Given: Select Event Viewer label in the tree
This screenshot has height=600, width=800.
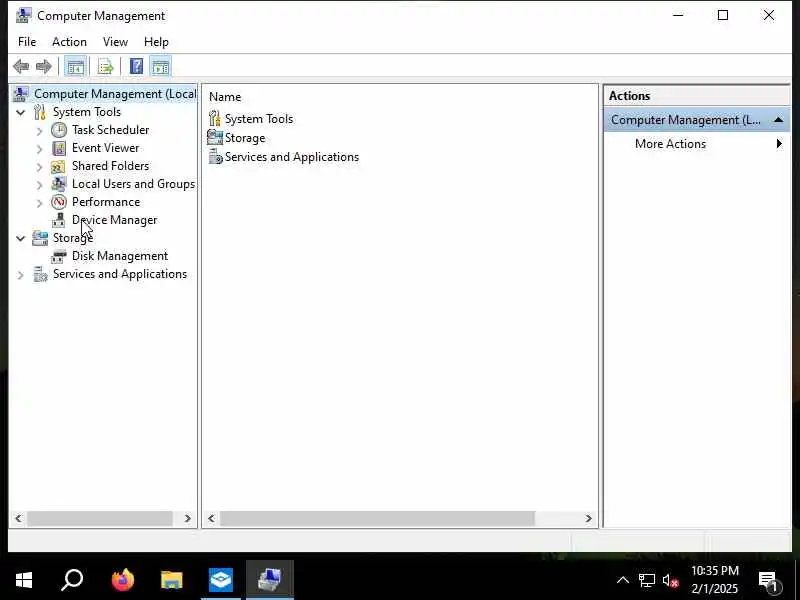Looking at the screenshot, I should coord(106,148).
